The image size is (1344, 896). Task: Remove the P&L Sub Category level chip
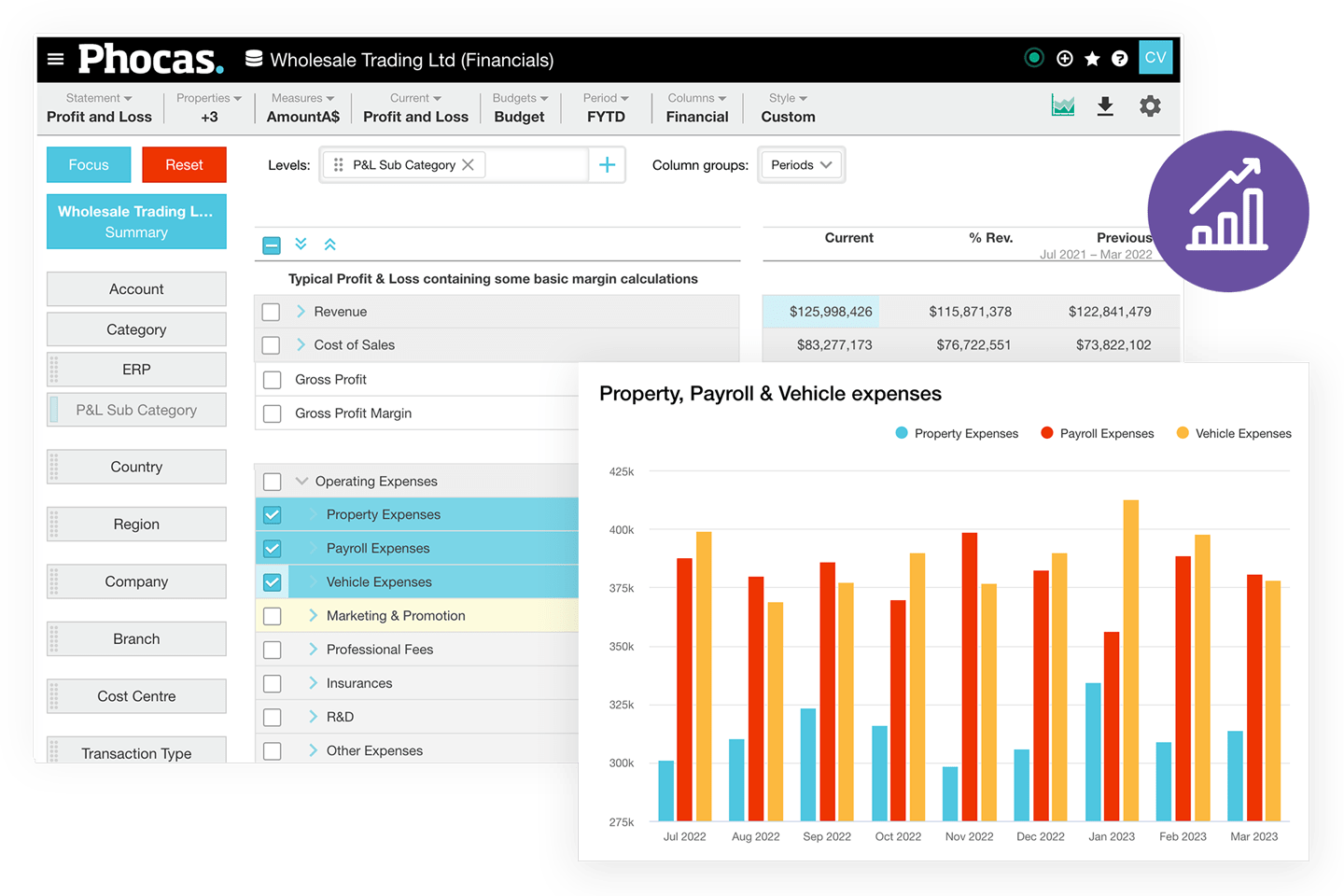[x=469, y=164]
